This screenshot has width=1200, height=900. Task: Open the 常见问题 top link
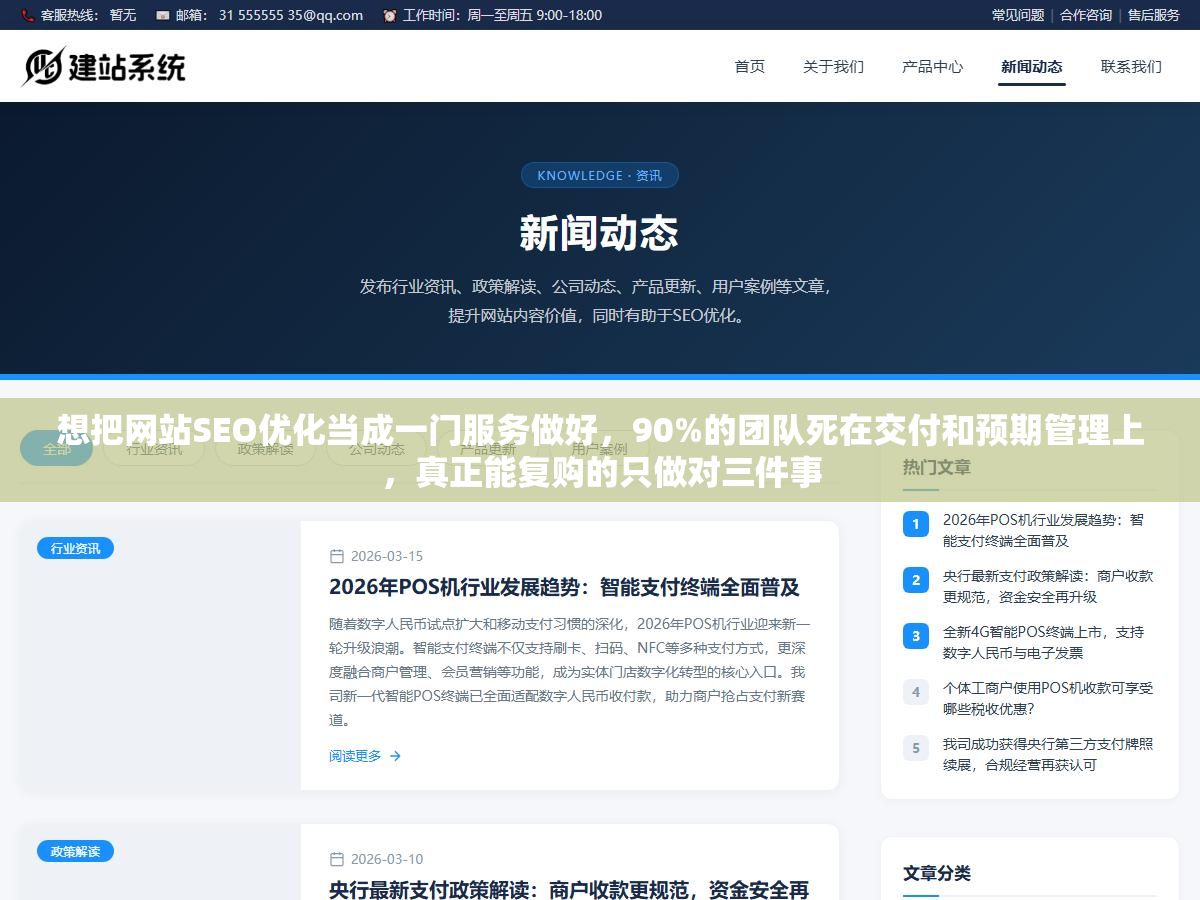pos(1018,15)
